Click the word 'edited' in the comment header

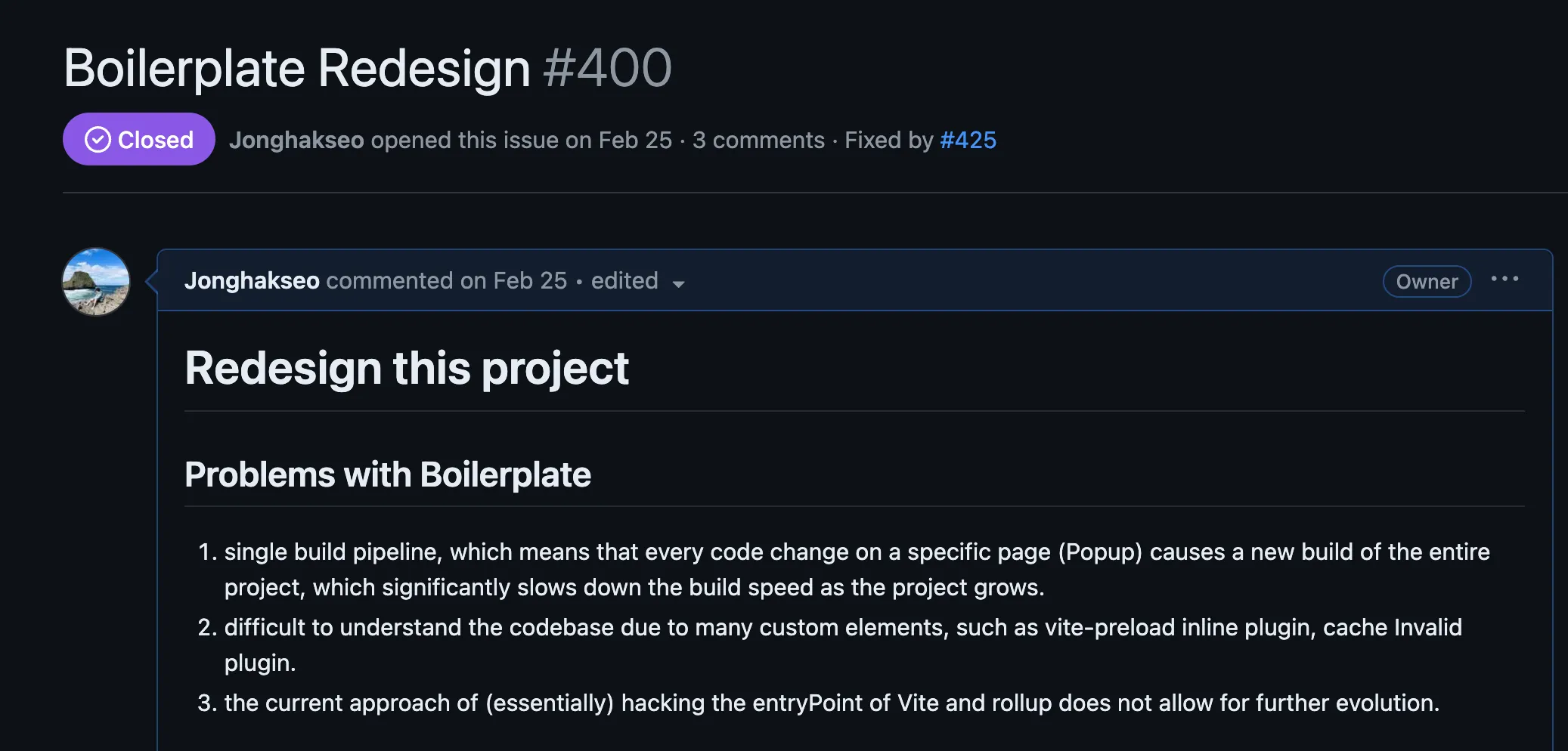pyautogui.click(x=624, y=280)
